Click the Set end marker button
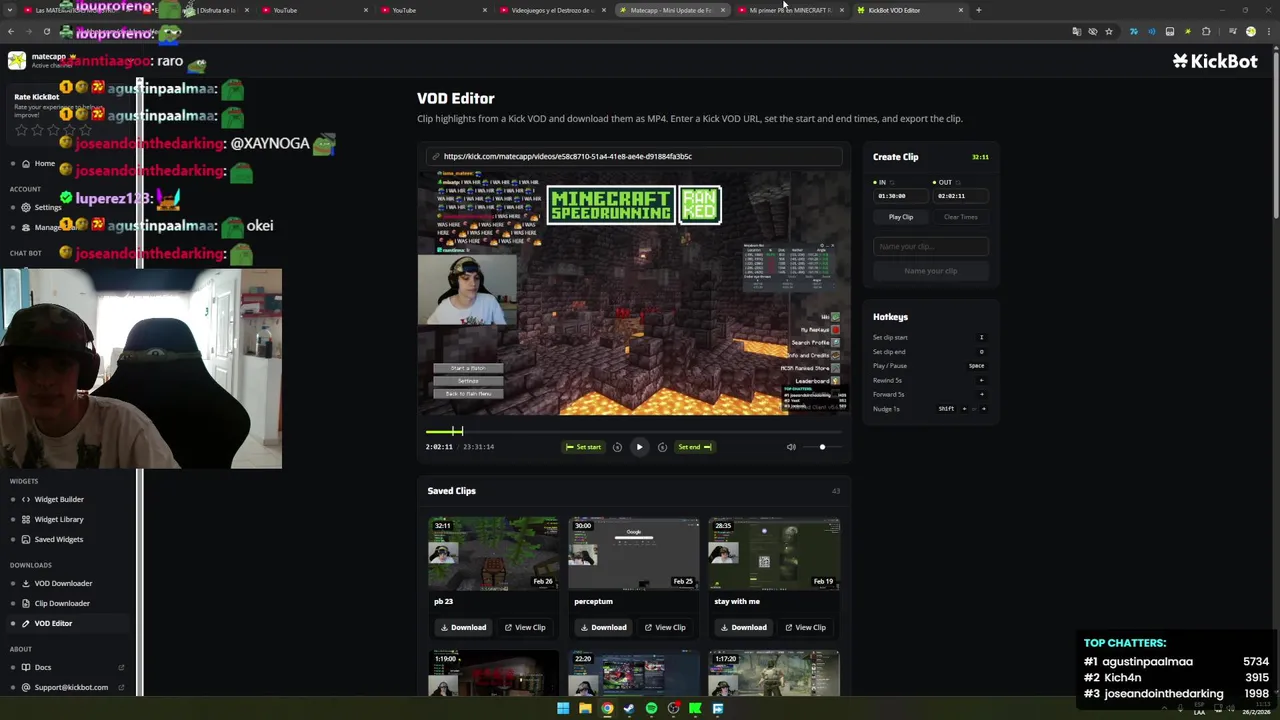This screenshot has width=1280, height=720. coord(695,447)
